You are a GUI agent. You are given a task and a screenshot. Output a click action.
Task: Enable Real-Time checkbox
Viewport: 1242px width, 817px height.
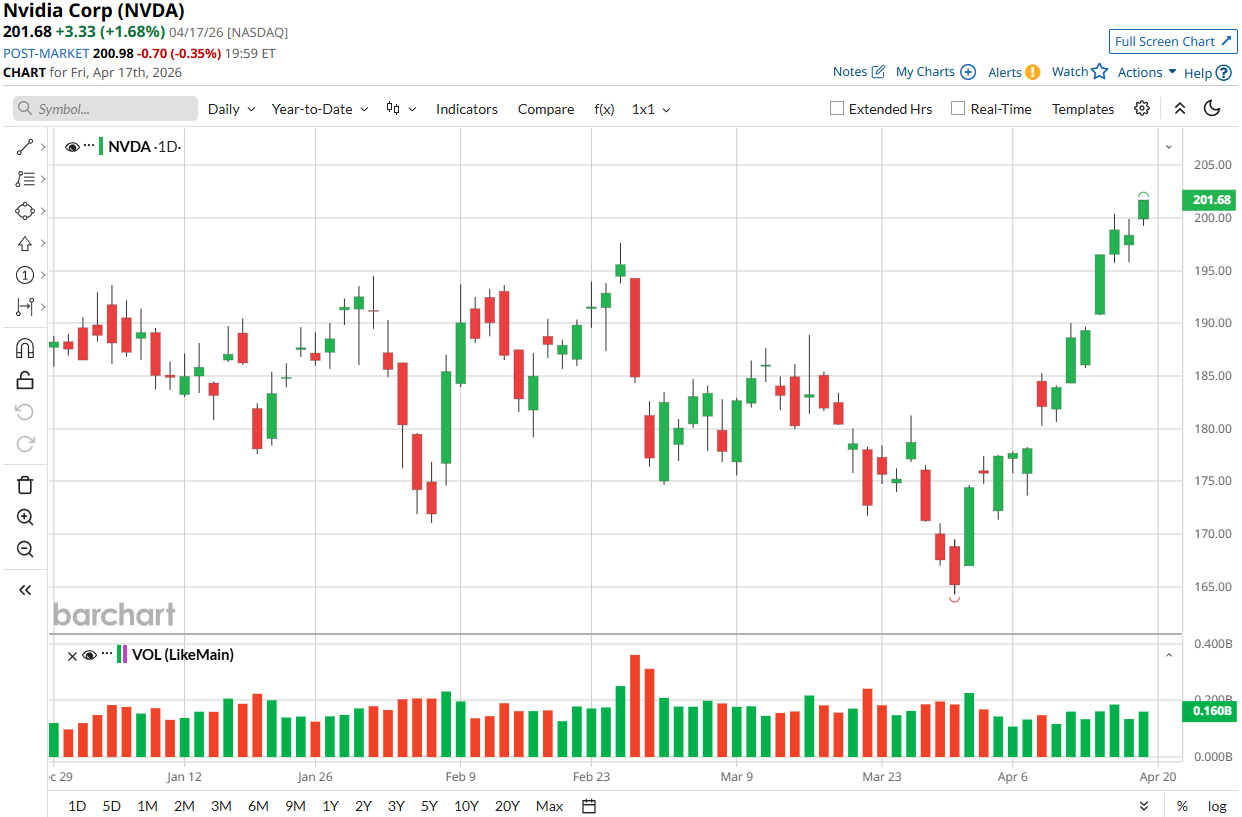(958, 109)
